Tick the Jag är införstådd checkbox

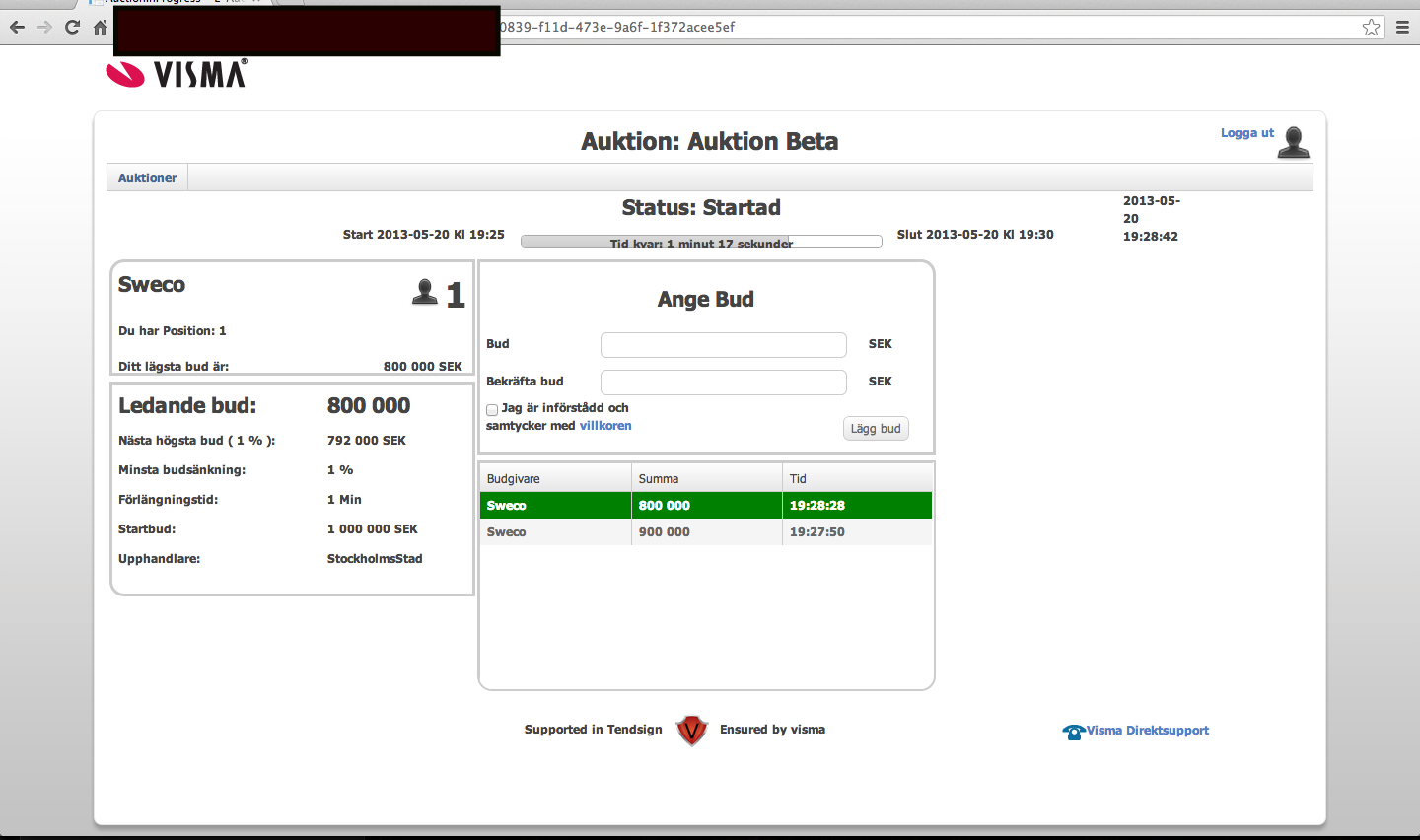click(492, 409)
